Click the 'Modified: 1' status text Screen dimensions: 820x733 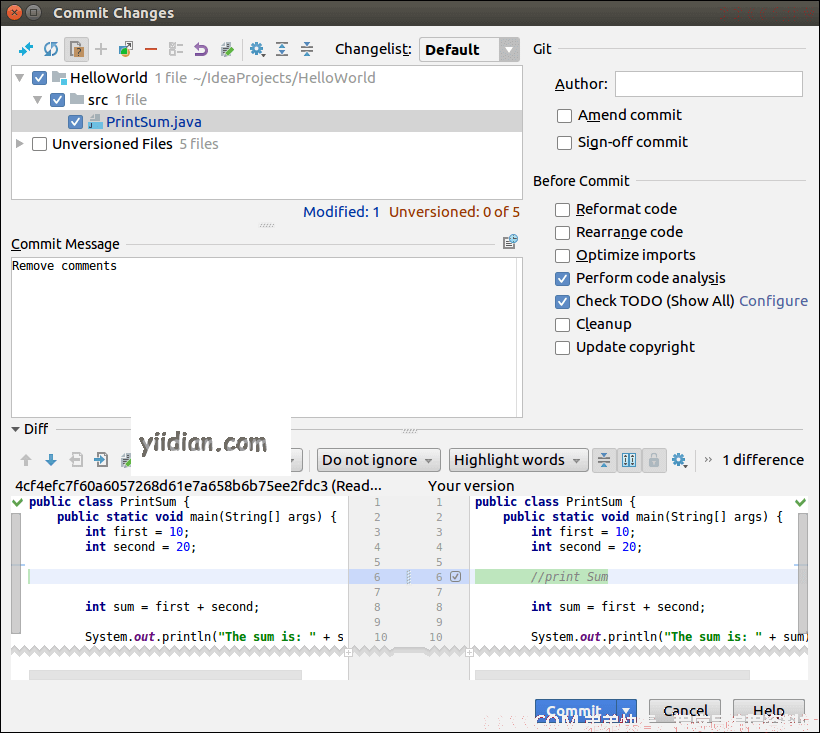click(x=341, y=212)
